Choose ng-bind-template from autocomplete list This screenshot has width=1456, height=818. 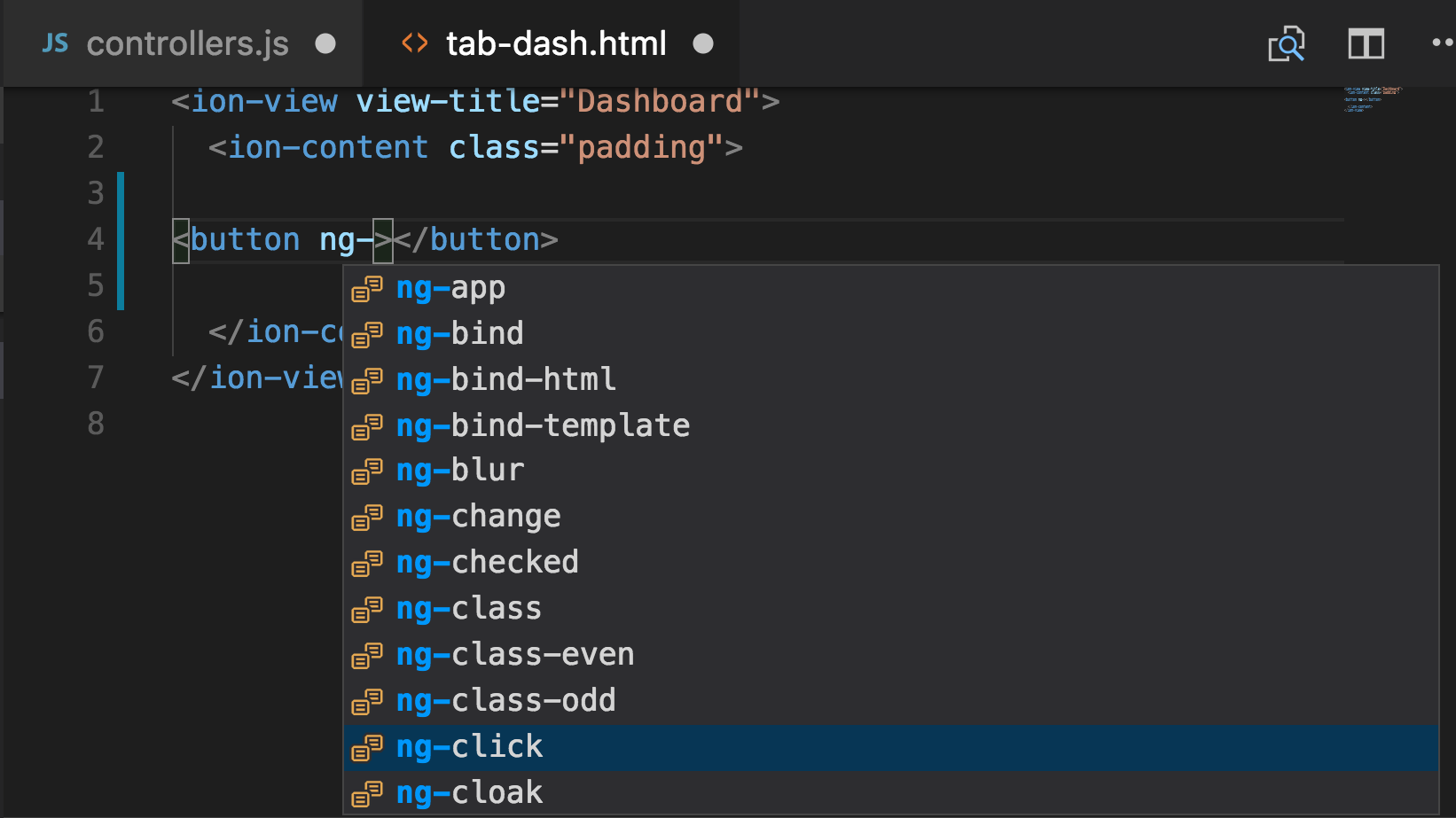890,426
